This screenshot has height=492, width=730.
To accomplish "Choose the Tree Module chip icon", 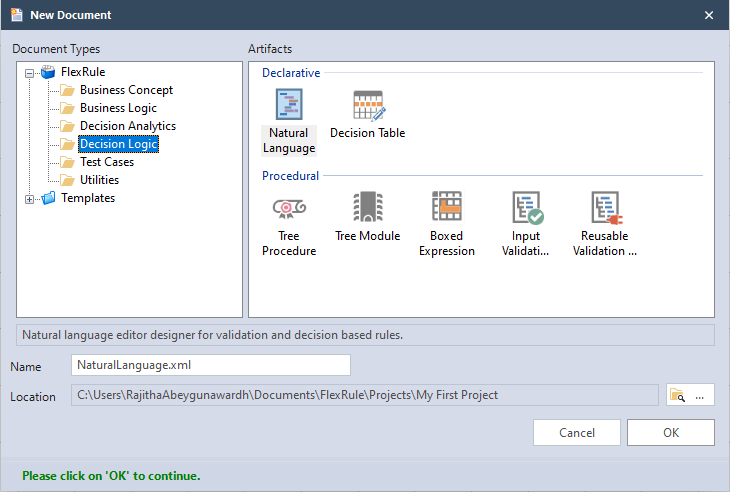I will [x=368, y=206].
